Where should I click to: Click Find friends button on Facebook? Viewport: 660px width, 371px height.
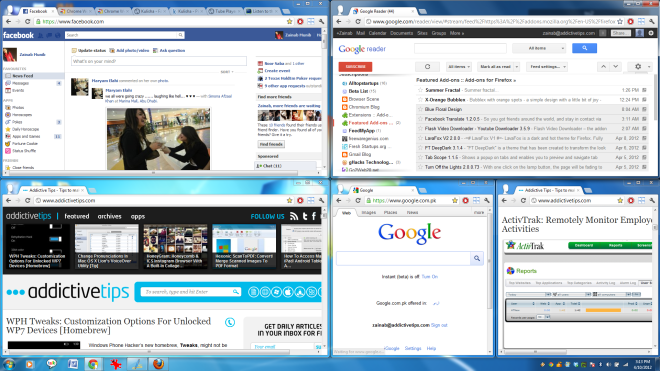click(271, 144)
